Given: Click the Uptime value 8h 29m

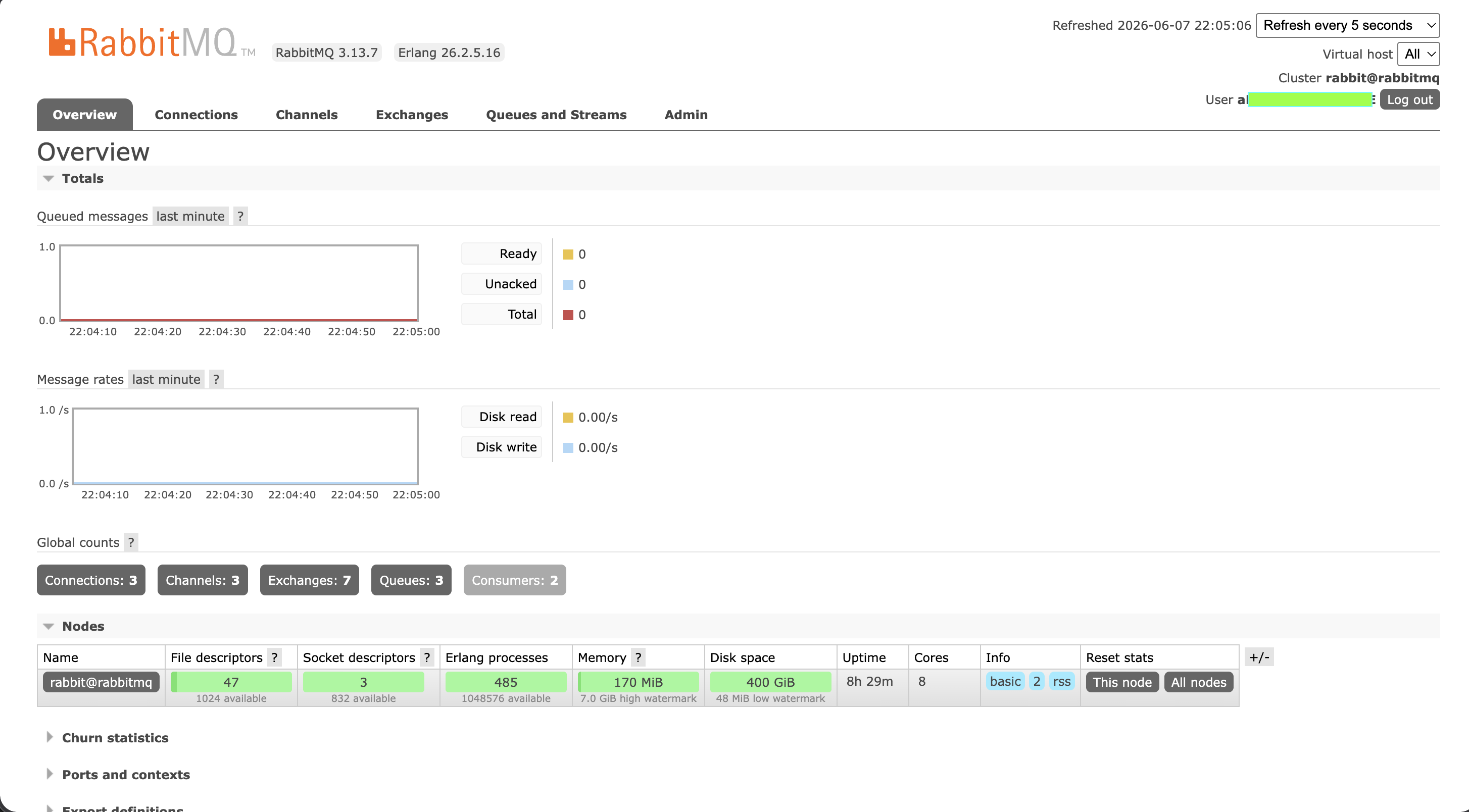Looking at the screenshot, I should [870, 681].
